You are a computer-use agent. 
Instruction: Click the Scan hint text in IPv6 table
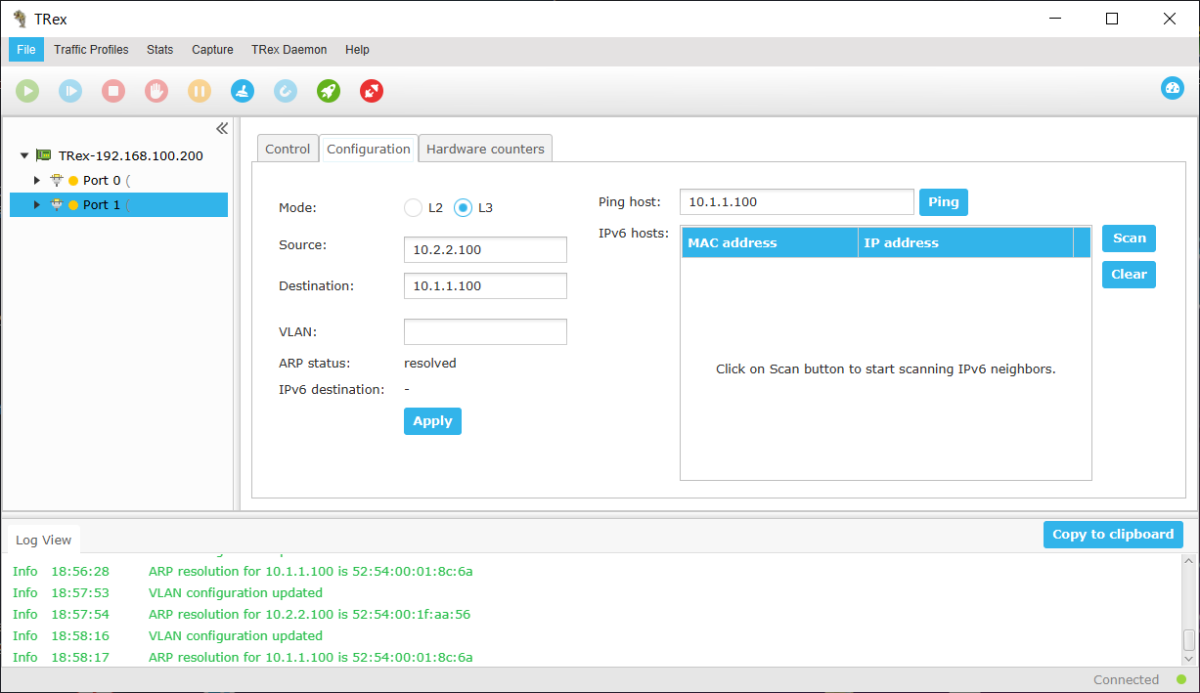pos(886,369)
